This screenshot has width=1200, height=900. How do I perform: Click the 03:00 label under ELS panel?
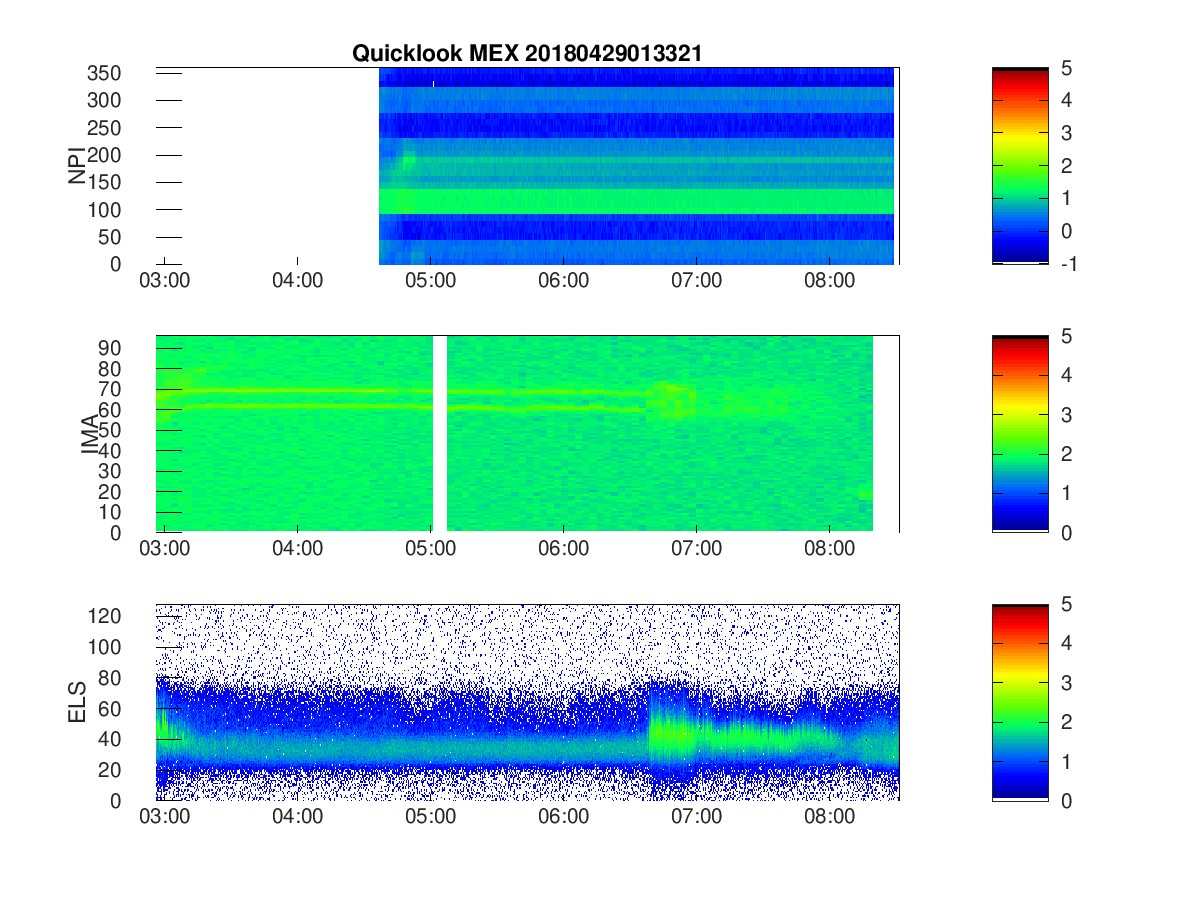(x=165, y=817)
